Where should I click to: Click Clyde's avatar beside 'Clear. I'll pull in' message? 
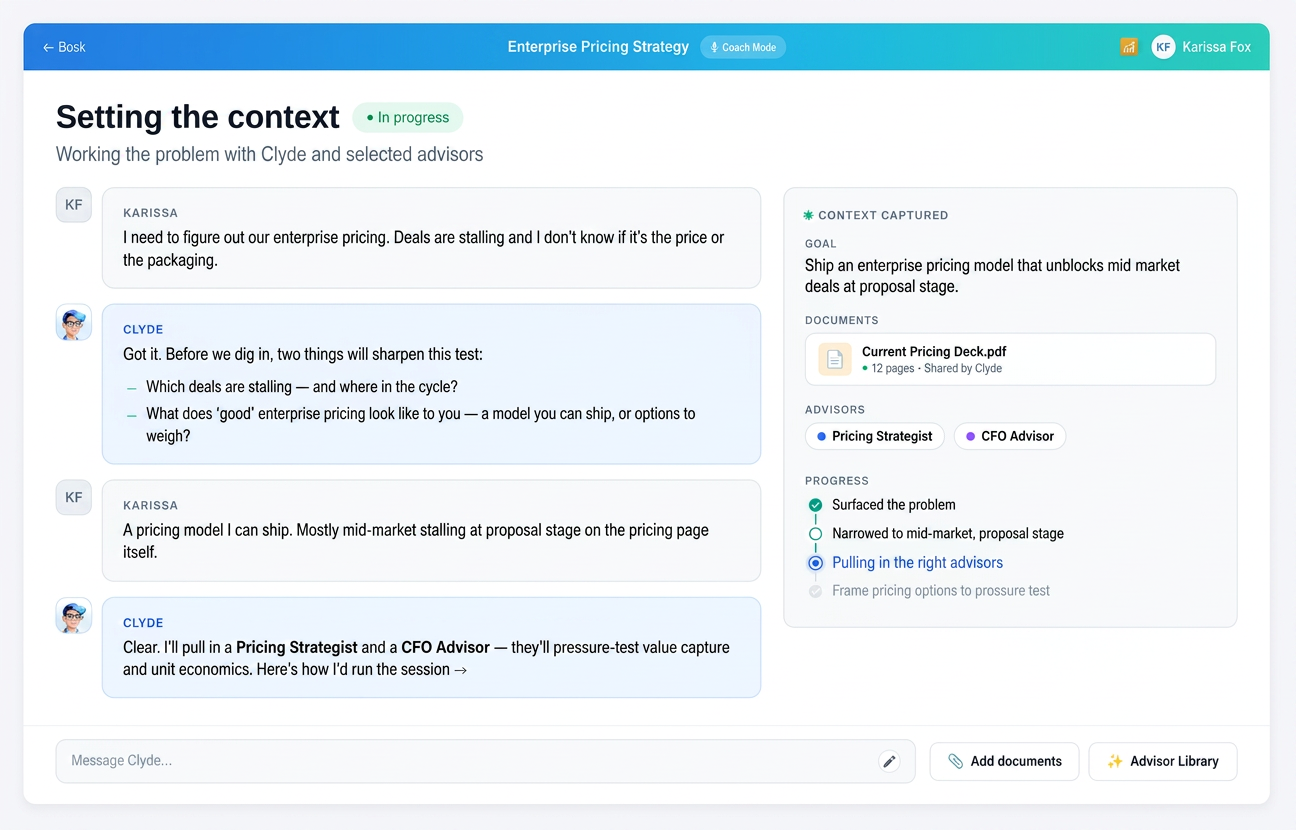pos(74,616)
